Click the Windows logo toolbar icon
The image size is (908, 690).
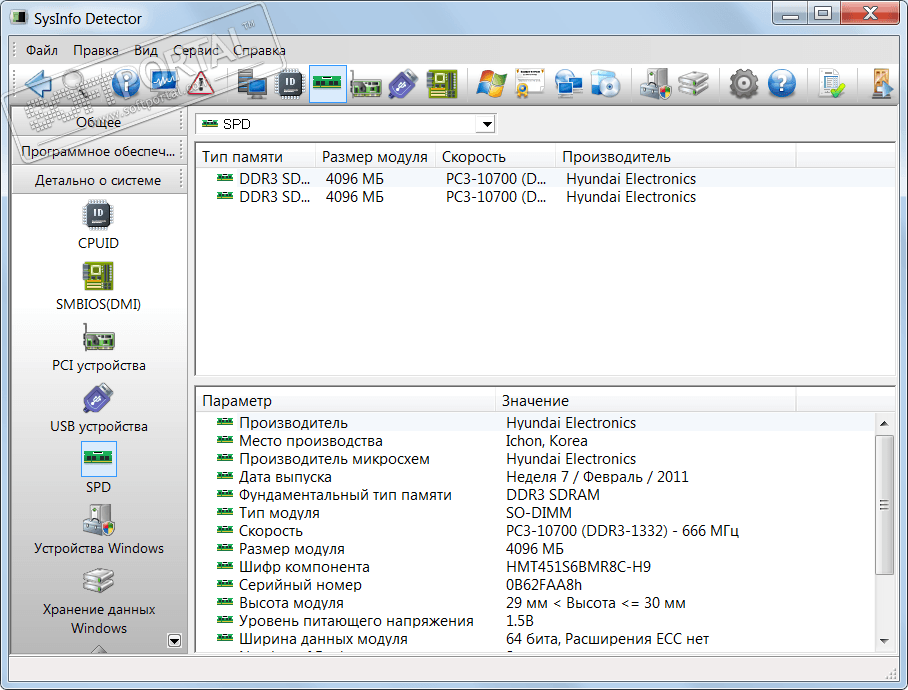490,85
